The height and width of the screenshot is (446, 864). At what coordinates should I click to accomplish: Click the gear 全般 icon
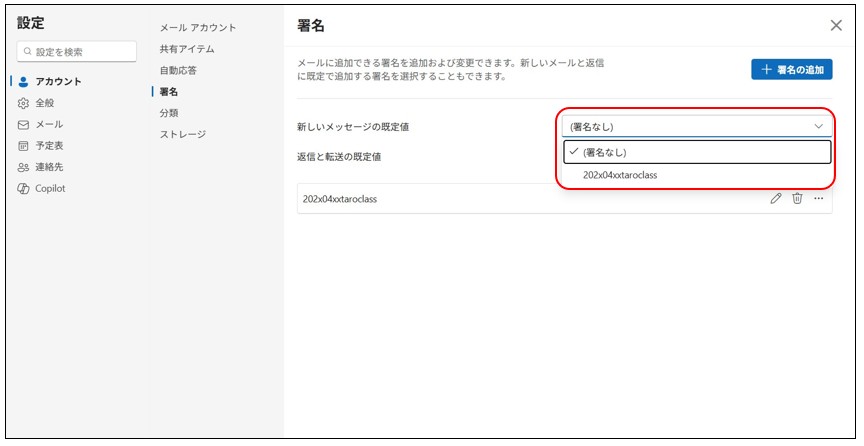pos(23,103)
